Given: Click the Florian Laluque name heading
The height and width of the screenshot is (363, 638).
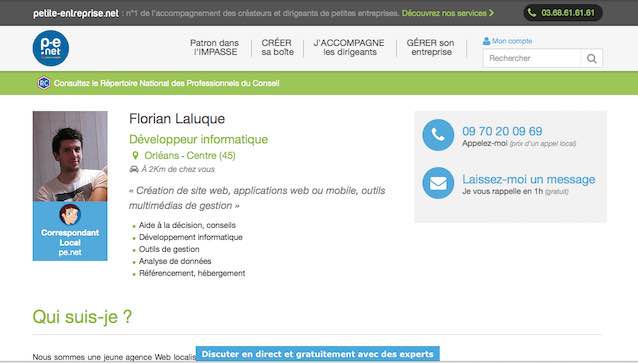Looking at the screenshot, I should click(x=177, y=119).
